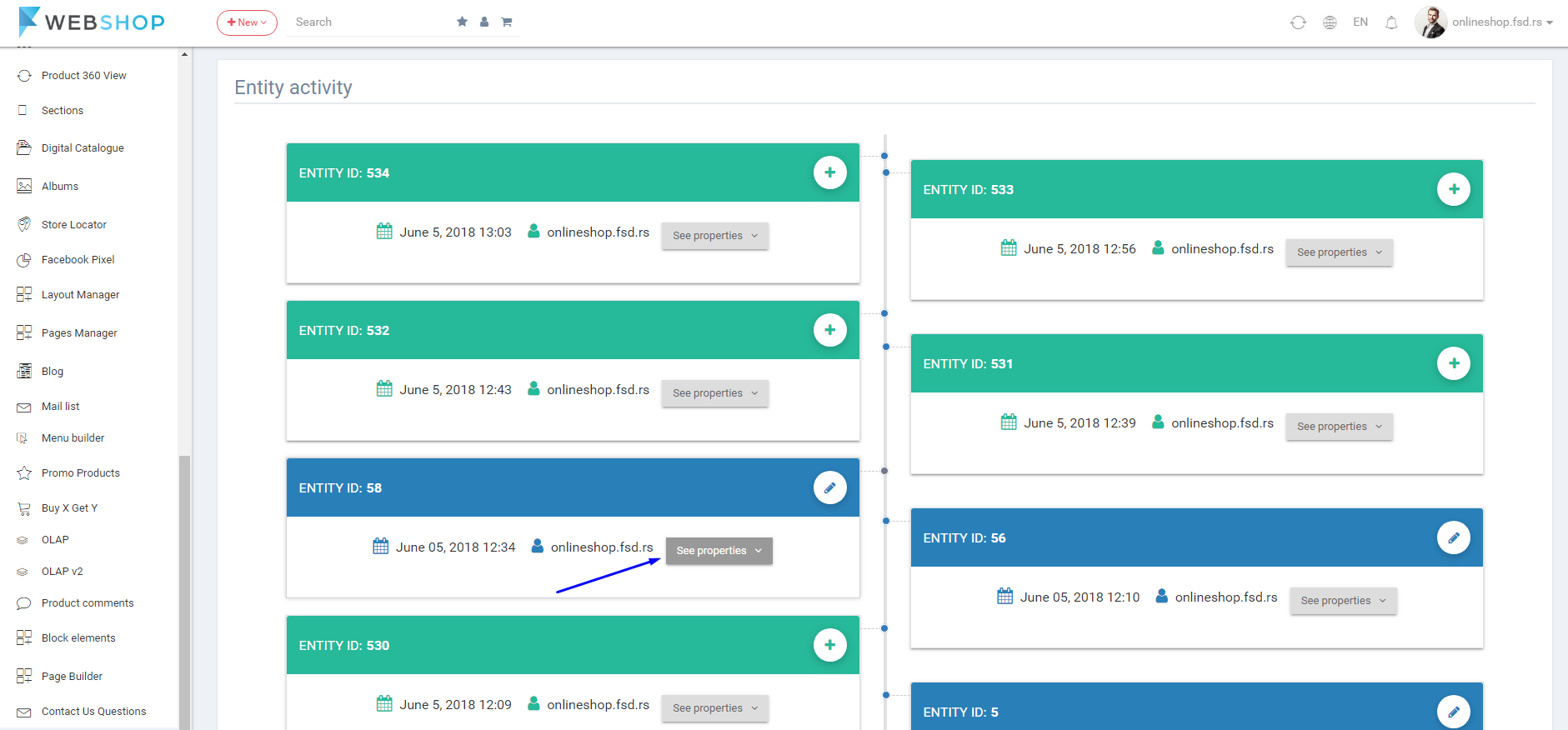Click the star favorites icon in search bar
1568x730 pixels.
(462, 22)
